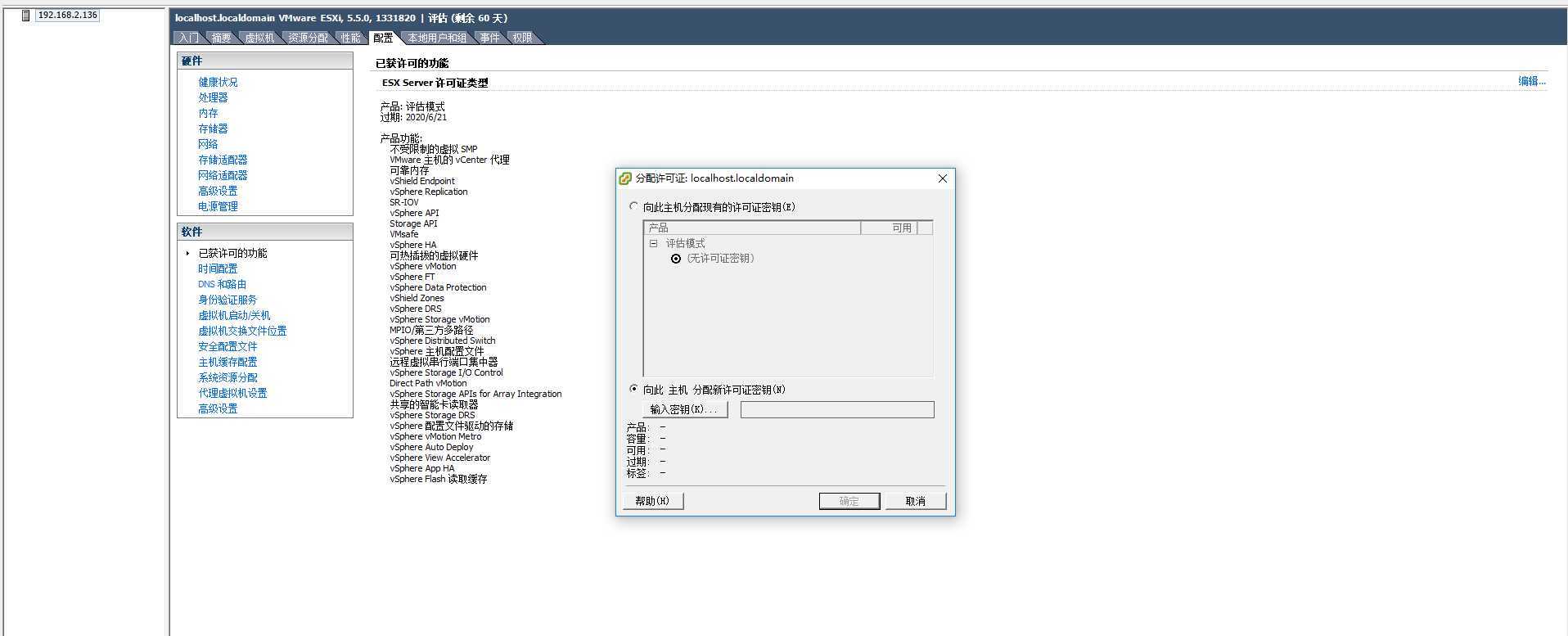Open the 代理虚拟机设置 link

click(232, 393)
